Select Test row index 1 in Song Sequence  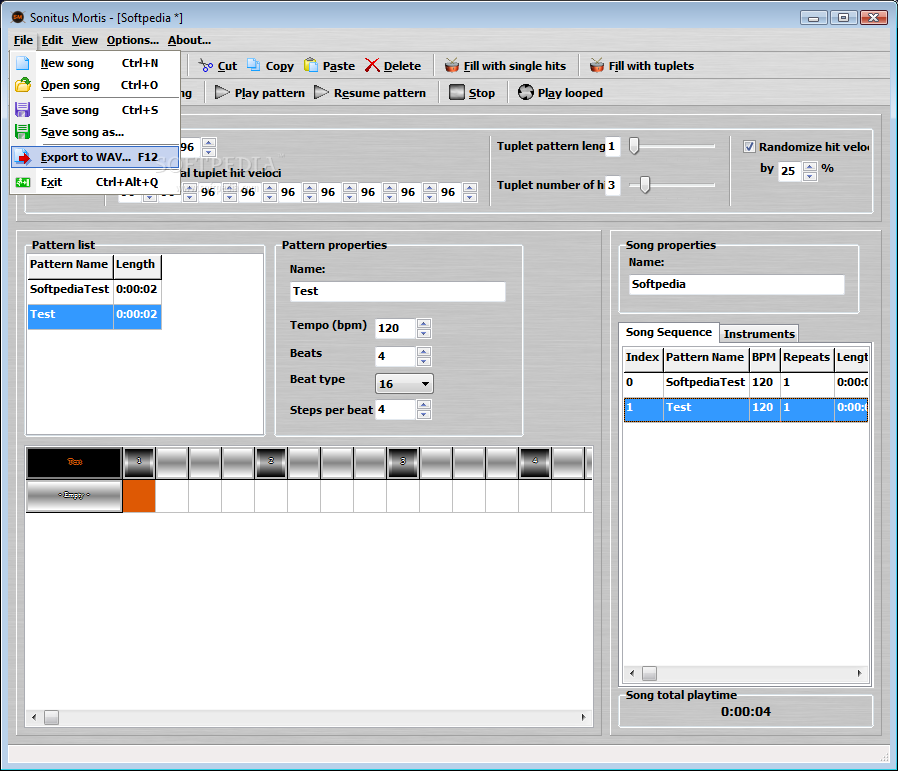[x=746, y=410]
